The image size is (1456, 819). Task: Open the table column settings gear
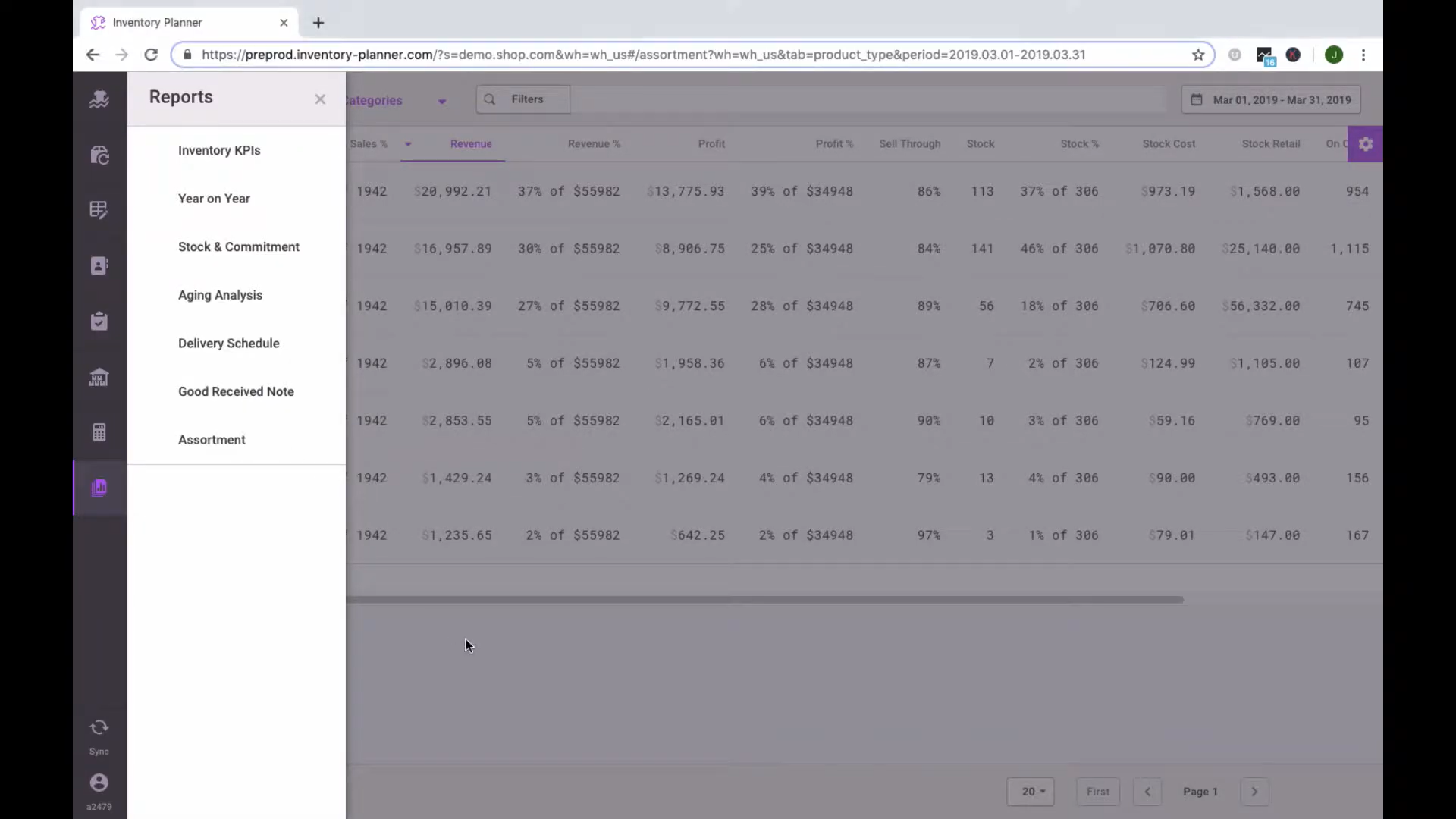click(1365, 144)
